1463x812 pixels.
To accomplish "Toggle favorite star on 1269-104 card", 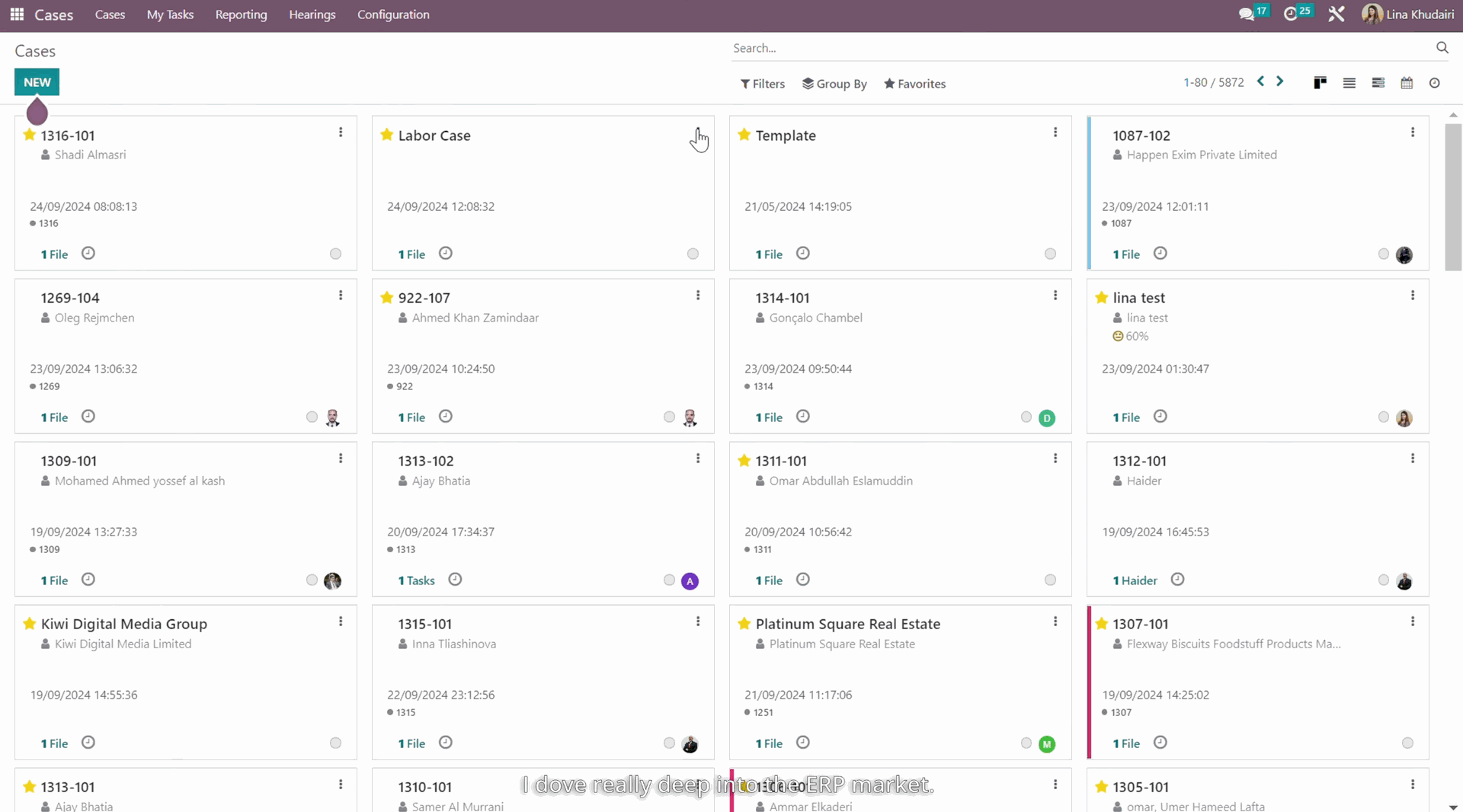I will point(30,298).
